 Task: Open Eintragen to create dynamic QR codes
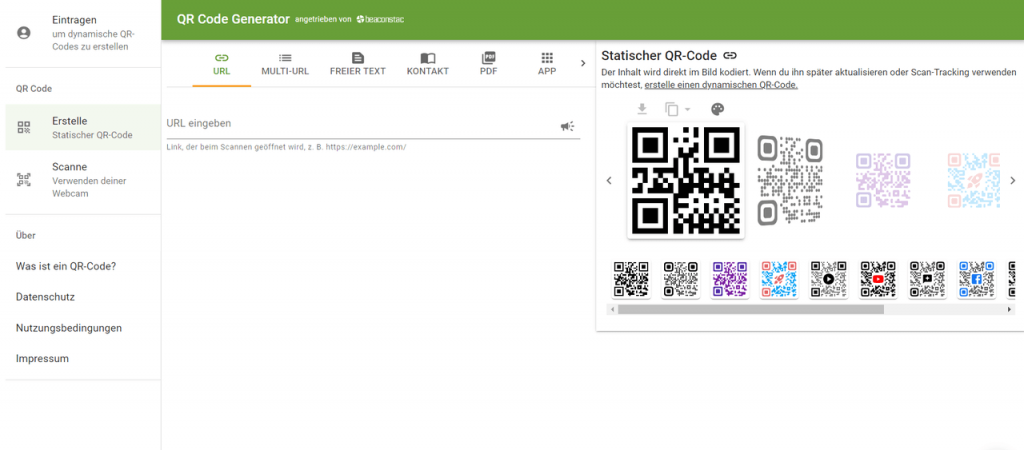83,33
